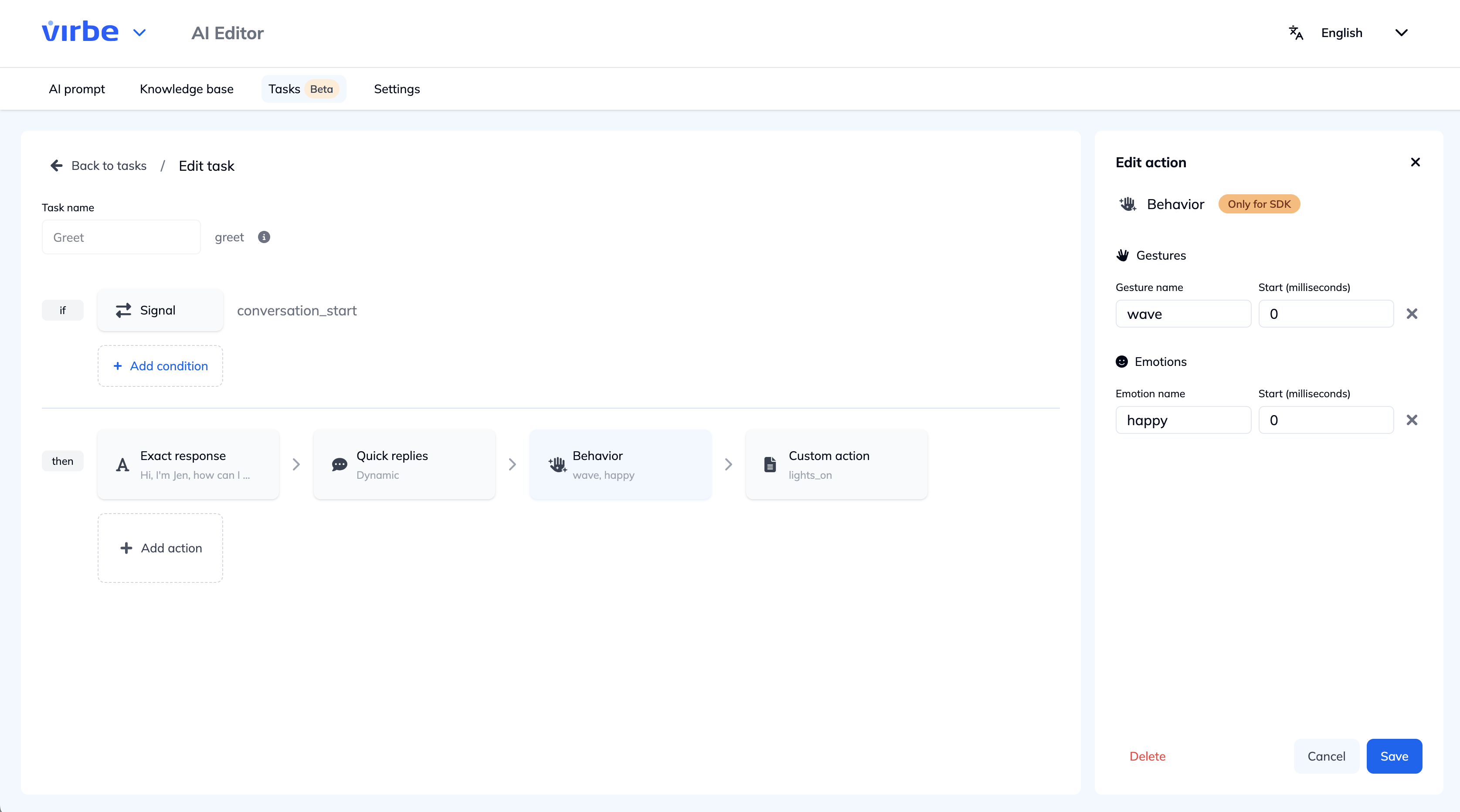Screen dimensions: 1460x812
Task: Click the Gestures hand icon in Edit action
Action: tap(1122, 255)
